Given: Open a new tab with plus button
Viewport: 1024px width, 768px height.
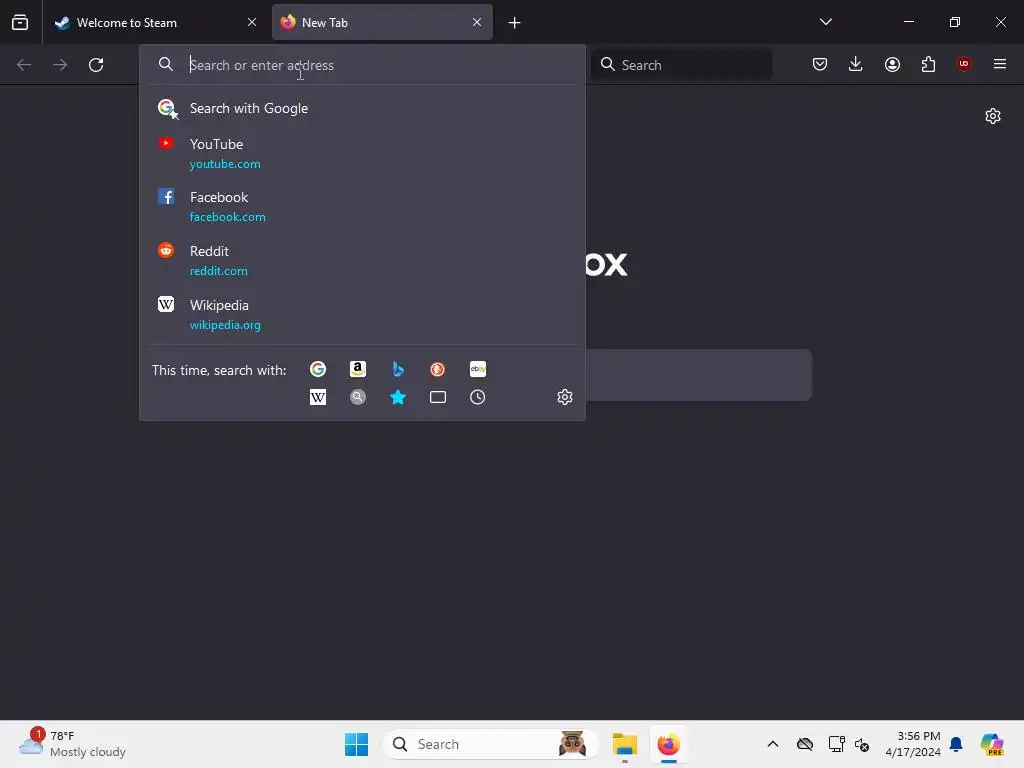Looking at the screenshot, I should [515, 23].
